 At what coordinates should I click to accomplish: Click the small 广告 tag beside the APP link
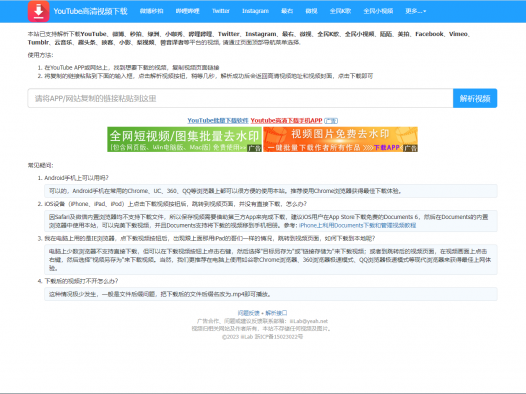point(331,121)
